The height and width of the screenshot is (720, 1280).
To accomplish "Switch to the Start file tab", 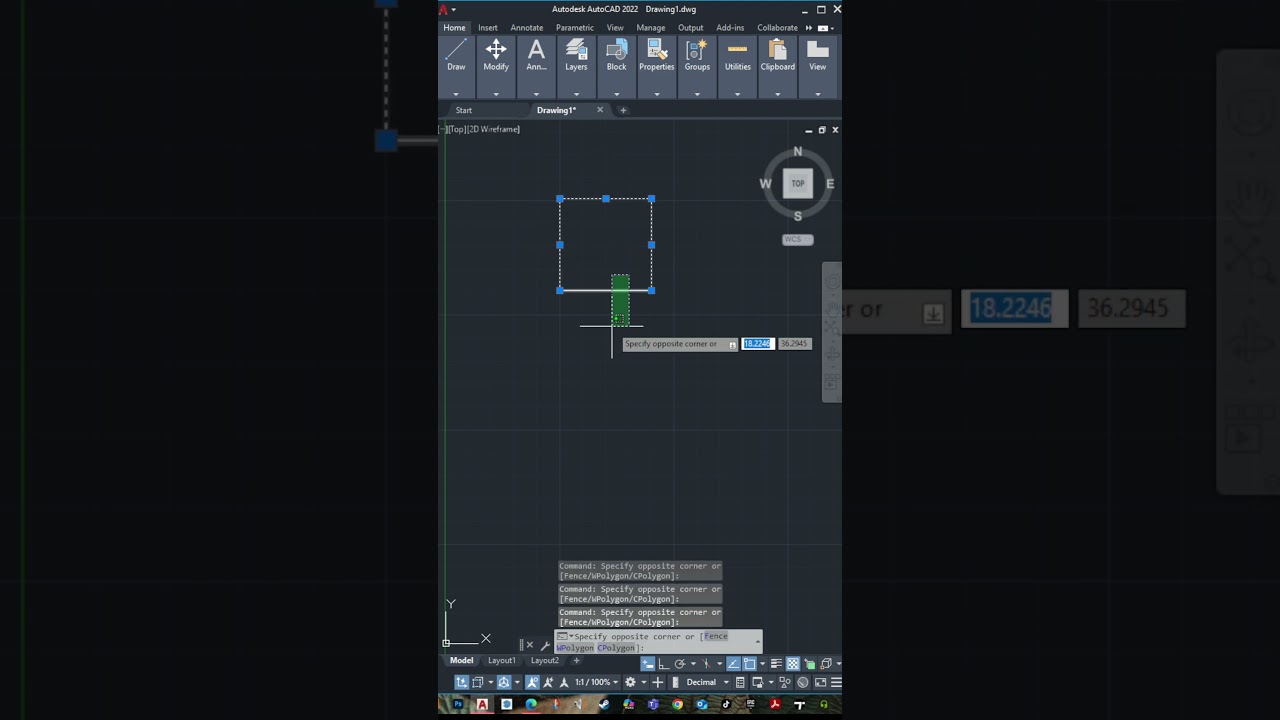I will click(x=464, y=110).
